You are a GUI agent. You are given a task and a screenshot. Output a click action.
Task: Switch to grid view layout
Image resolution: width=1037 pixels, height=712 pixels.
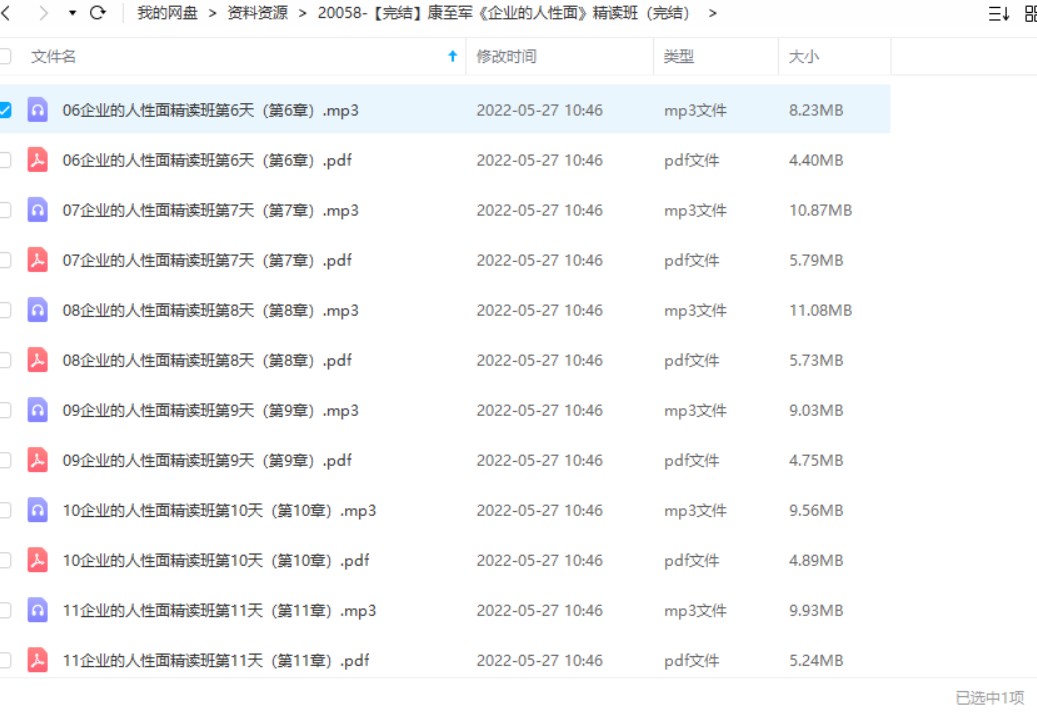coord(1030,13)
